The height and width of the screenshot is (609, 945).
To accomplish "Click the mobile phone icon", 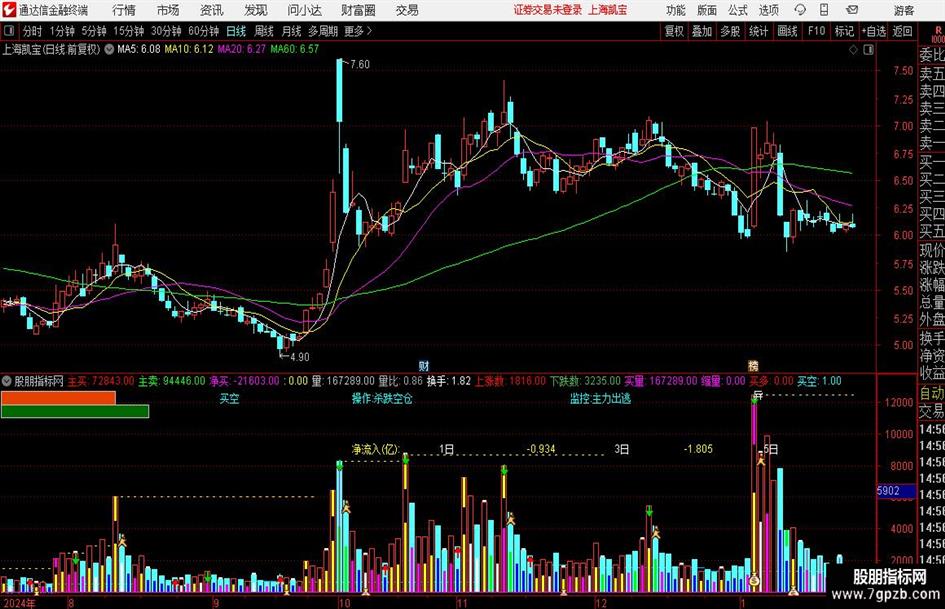I will click(x=824, y=10).
